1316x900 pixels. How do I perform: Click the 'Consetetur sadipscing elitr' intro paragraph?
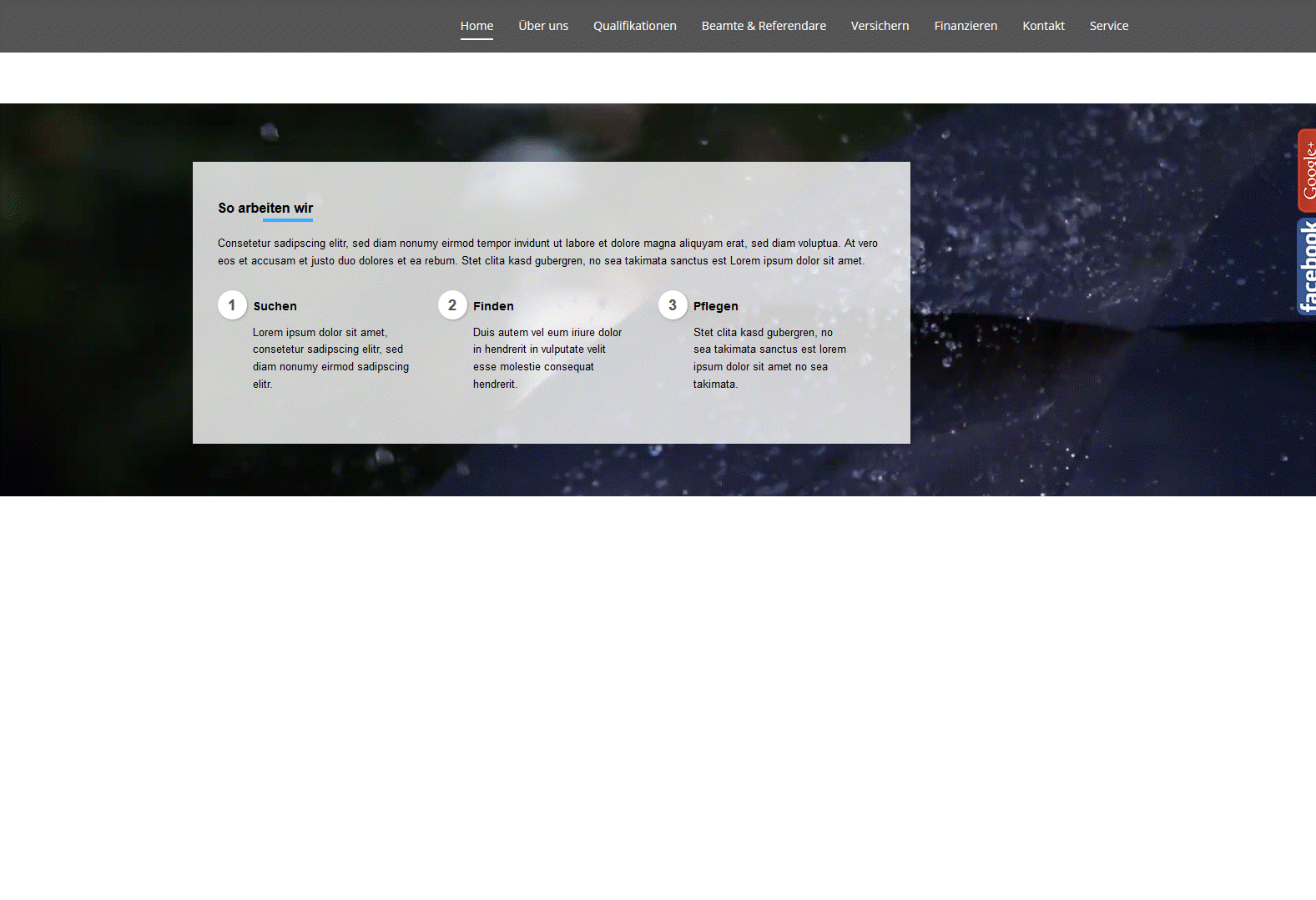coord(547,252)
